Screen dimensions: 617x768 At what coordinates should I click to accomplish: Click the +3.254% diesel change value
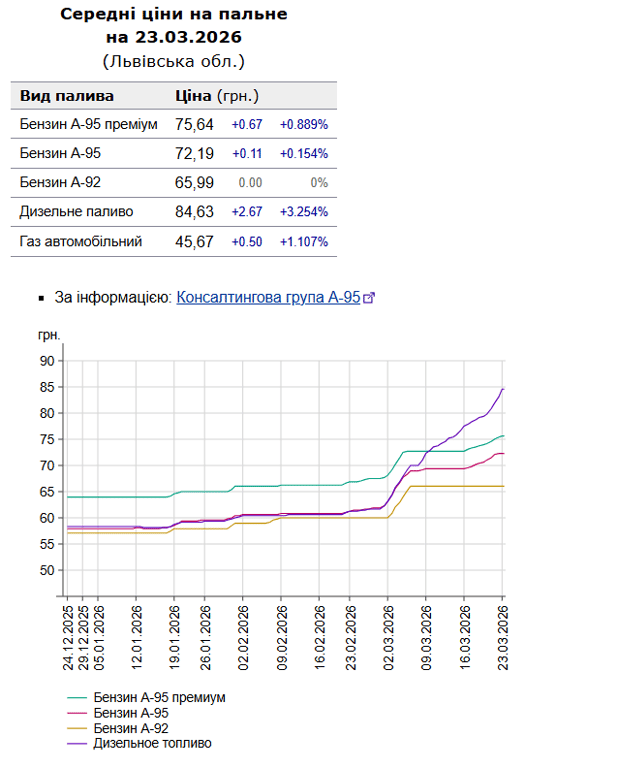[303, 212]
